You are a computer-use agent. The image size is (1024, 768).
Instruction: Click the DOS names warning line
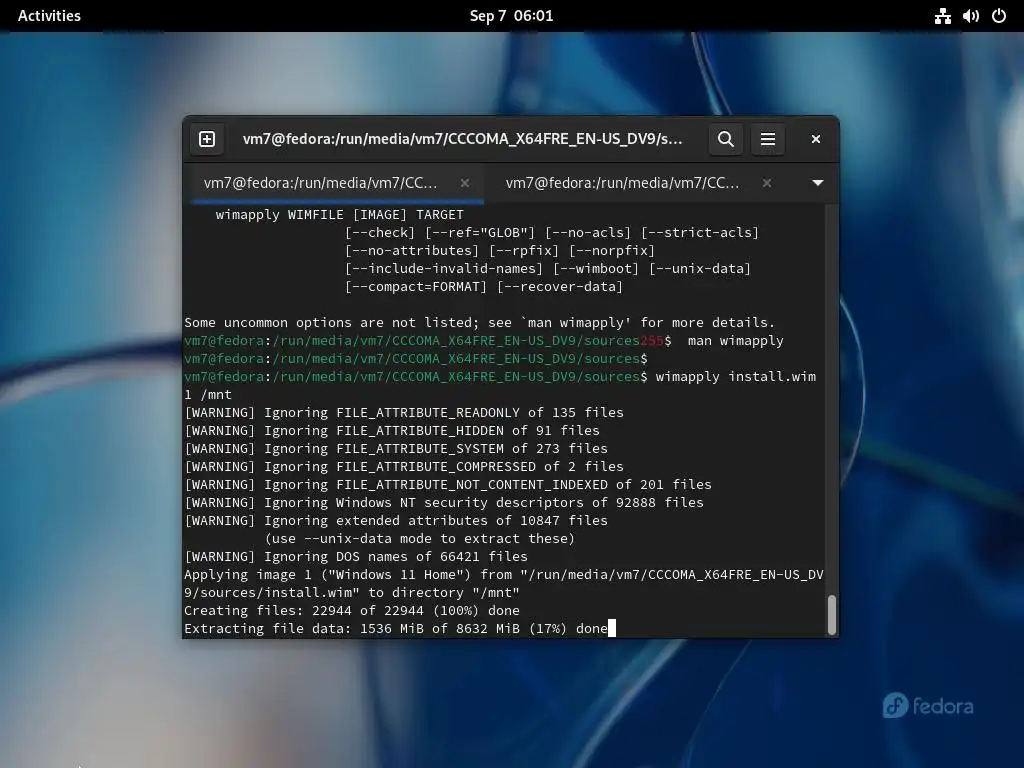(356, 557)
